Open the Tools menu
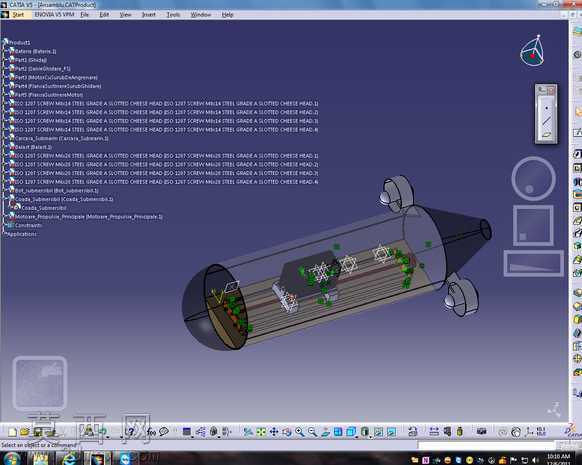This screenshot has width=582, height=465. coord(173,15)
